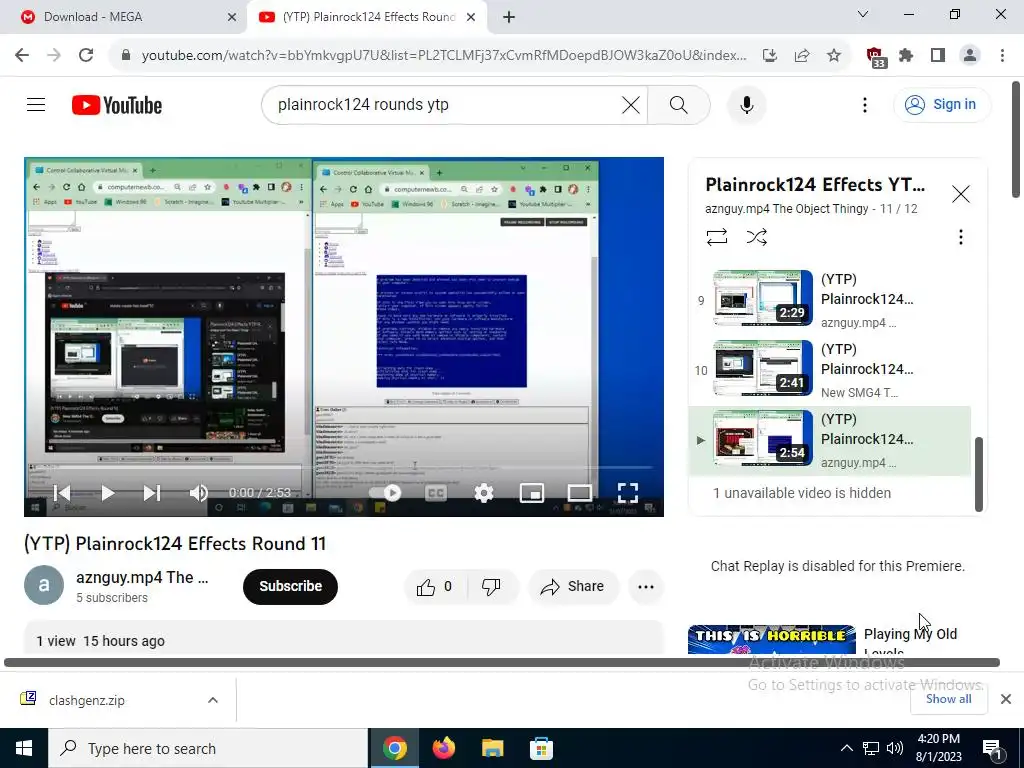1024x768 pixels.
Task: Click the taskbar search box
Action: click(x=208, y=748)
